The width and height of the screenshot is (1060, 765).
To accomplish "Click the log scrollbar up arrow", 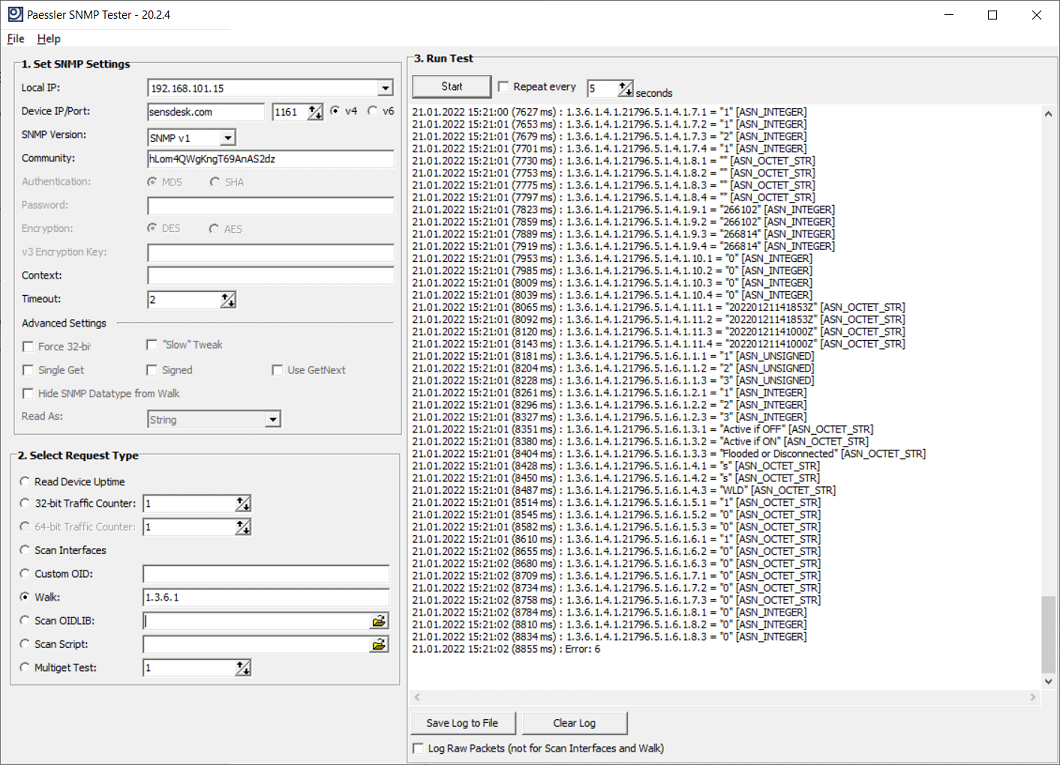I will [1048, 114].
